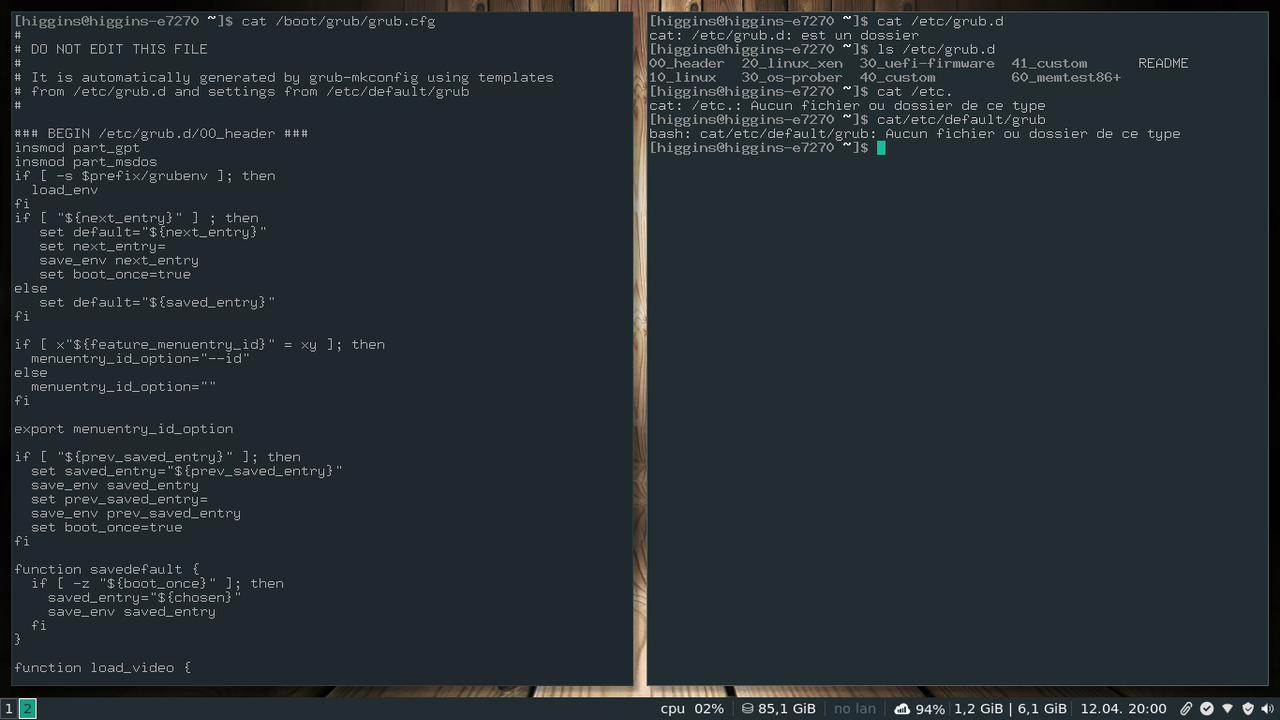The width and height of the screenshot is (1280, 720).
Task: Click '41_custom' in the ls output
Action: pos(1049,63)
